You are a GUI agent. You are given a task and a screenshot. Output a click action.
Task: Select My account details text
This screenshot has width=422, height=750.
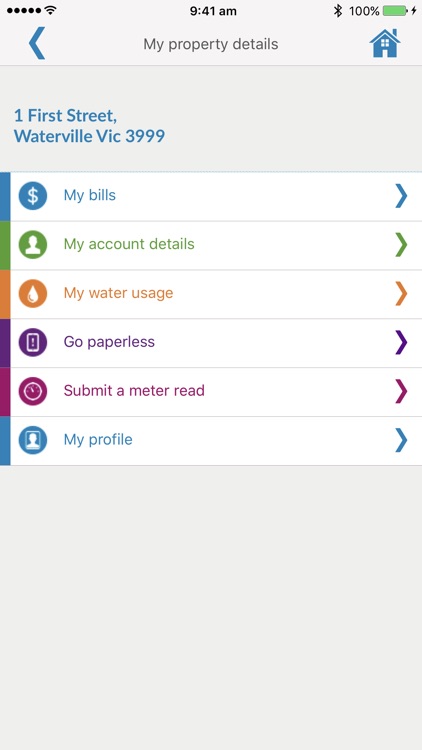click(129, 244)
